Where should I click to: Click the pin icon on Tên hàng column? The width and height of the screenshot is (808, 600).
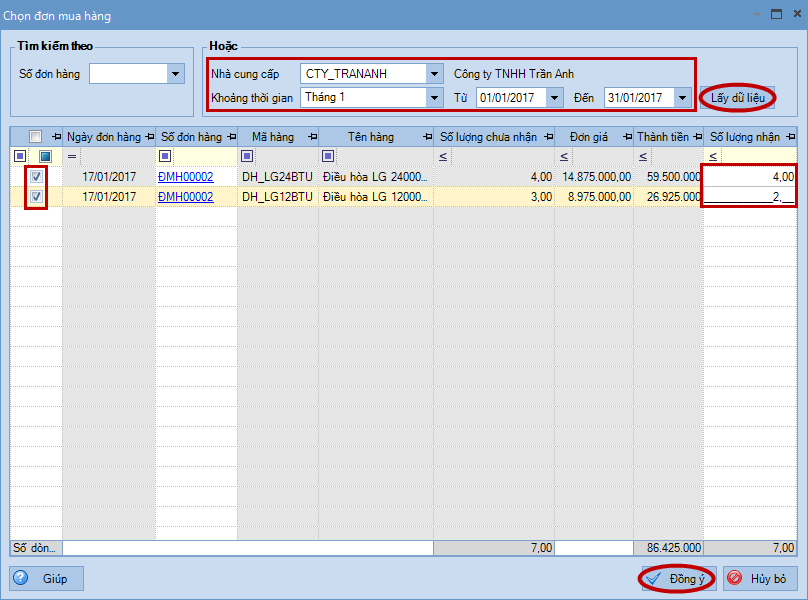click(x=427, y=137)
